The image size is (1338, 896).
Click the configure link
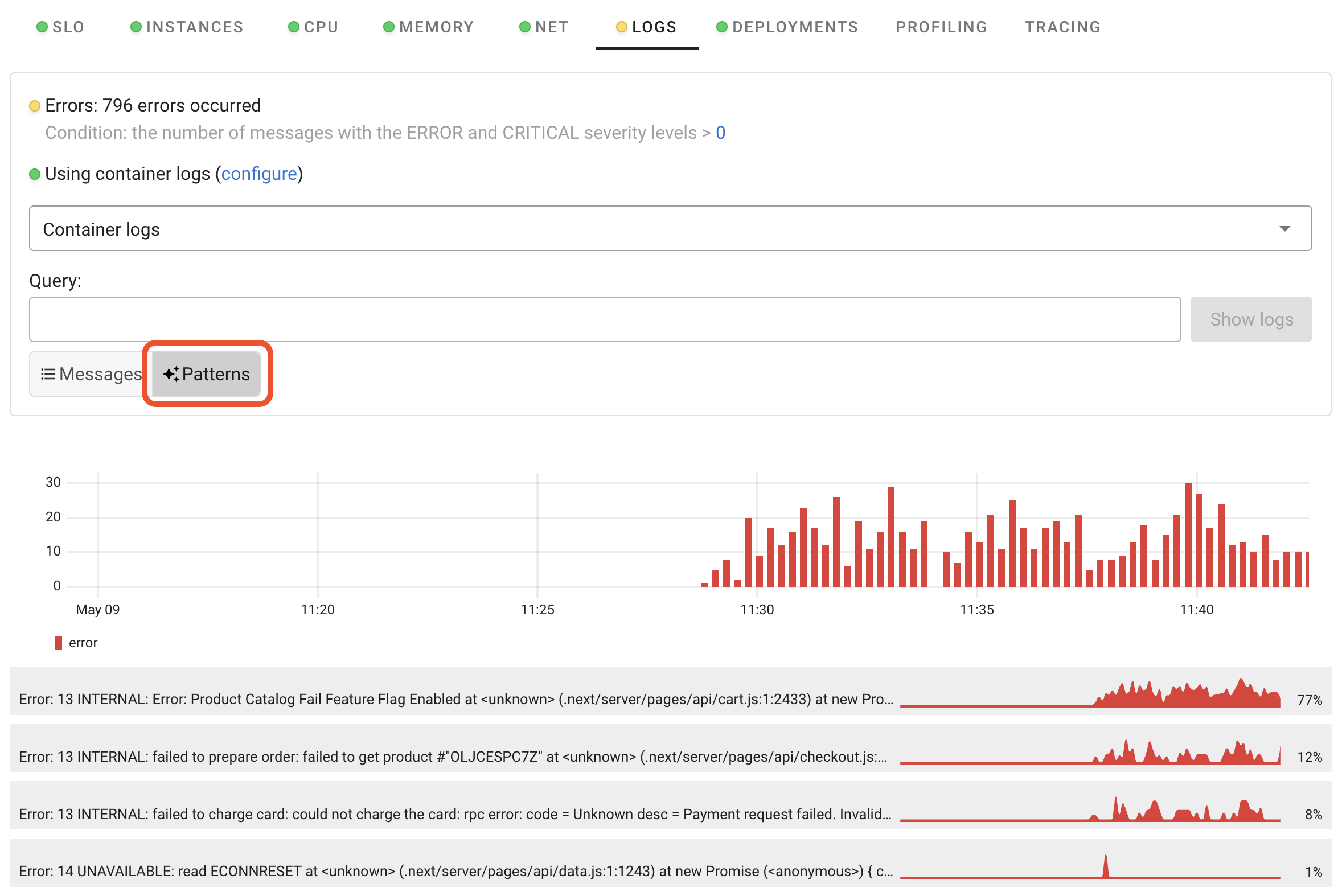tap(259, 174)
